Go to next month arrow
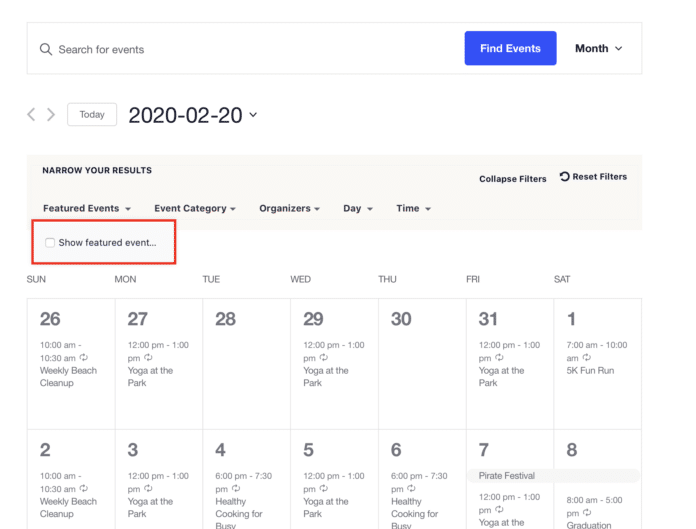Image resolution: width=696 pixels, height=529 pixels. point(51,114)
